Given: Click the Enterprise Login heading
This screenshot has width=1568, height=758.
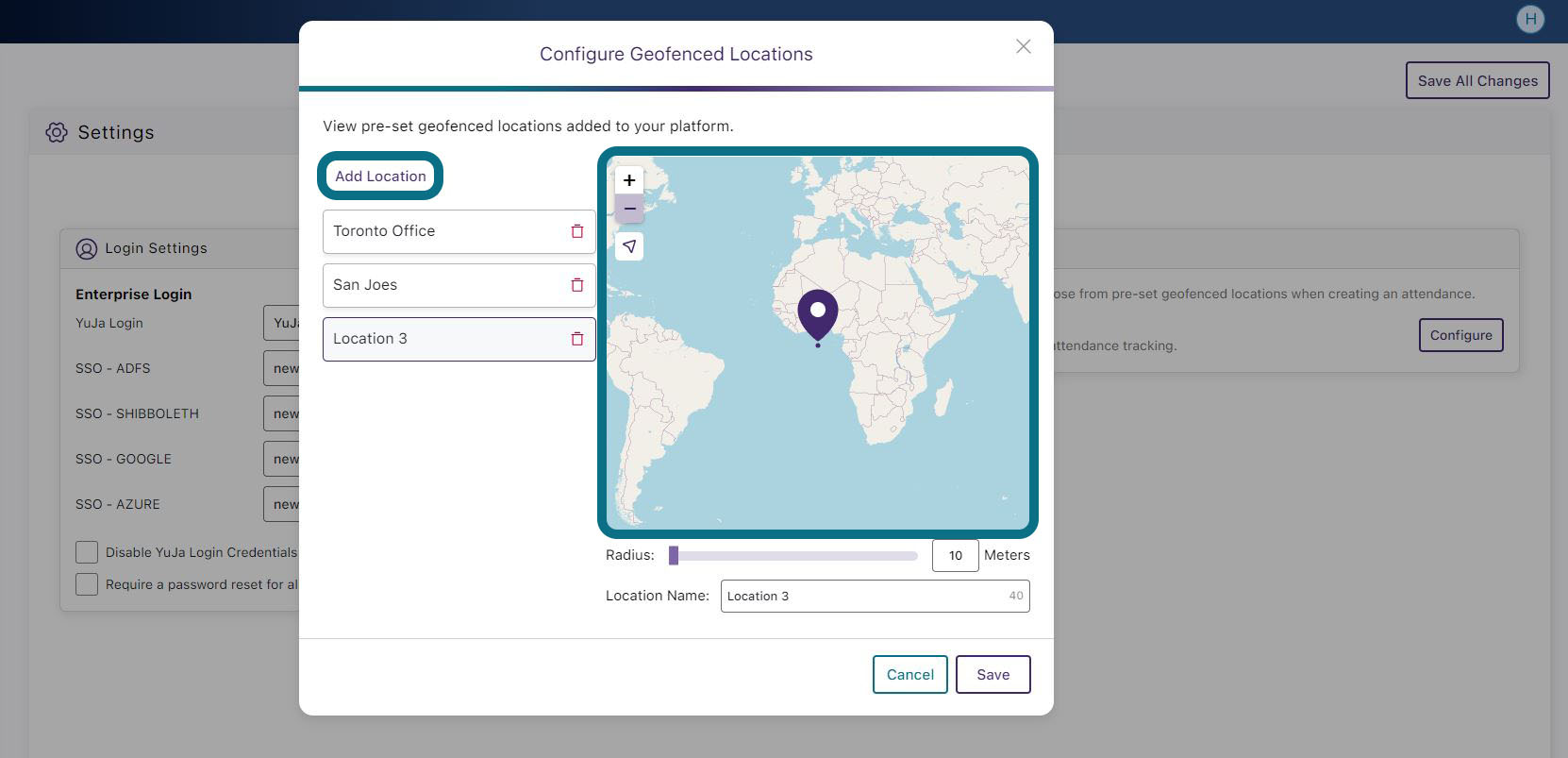Looking at the screenshot, I should click(133, 295).
